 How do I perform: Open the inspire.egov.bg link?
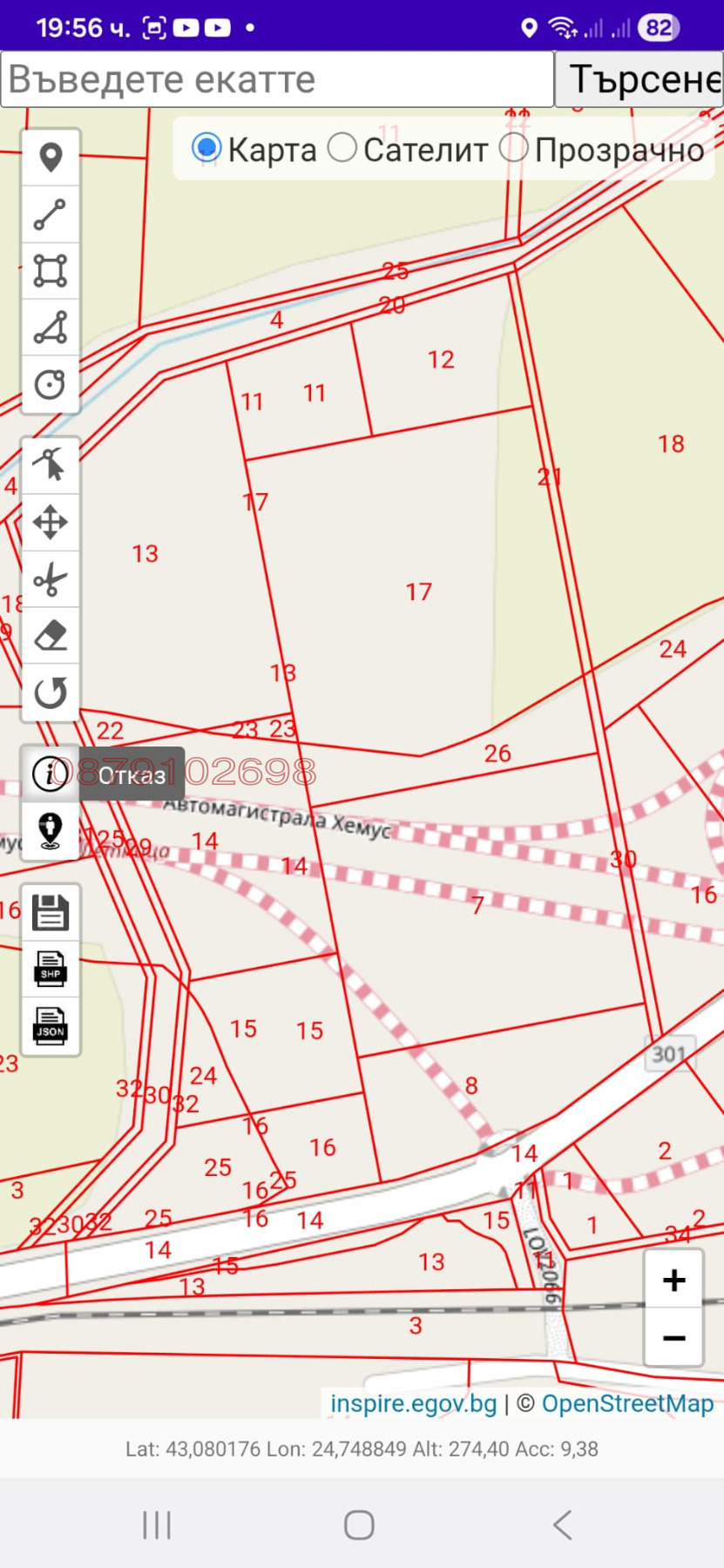point(413,1403)
